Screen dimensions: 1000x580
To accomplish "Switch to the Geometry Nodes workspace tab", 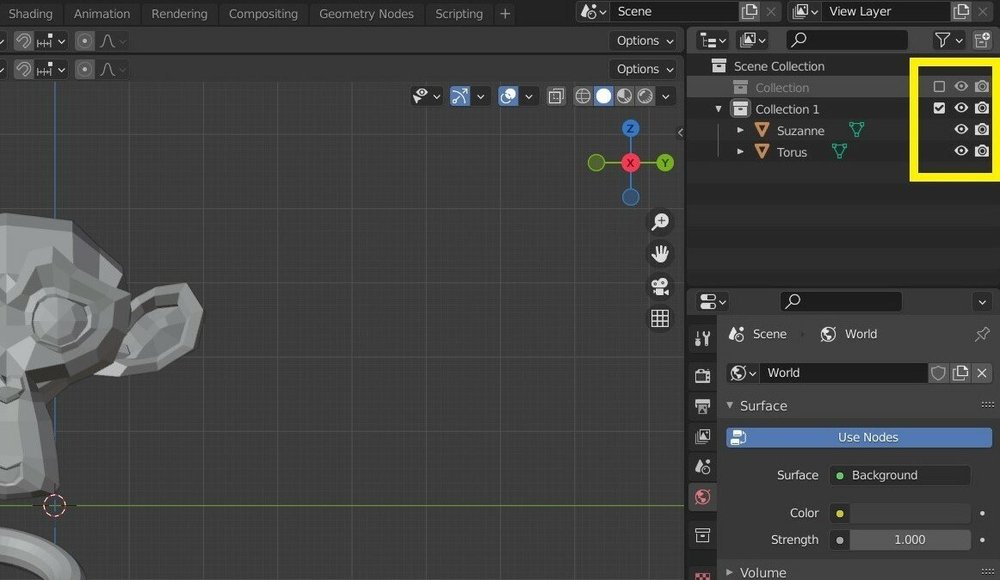I will 366,14.
